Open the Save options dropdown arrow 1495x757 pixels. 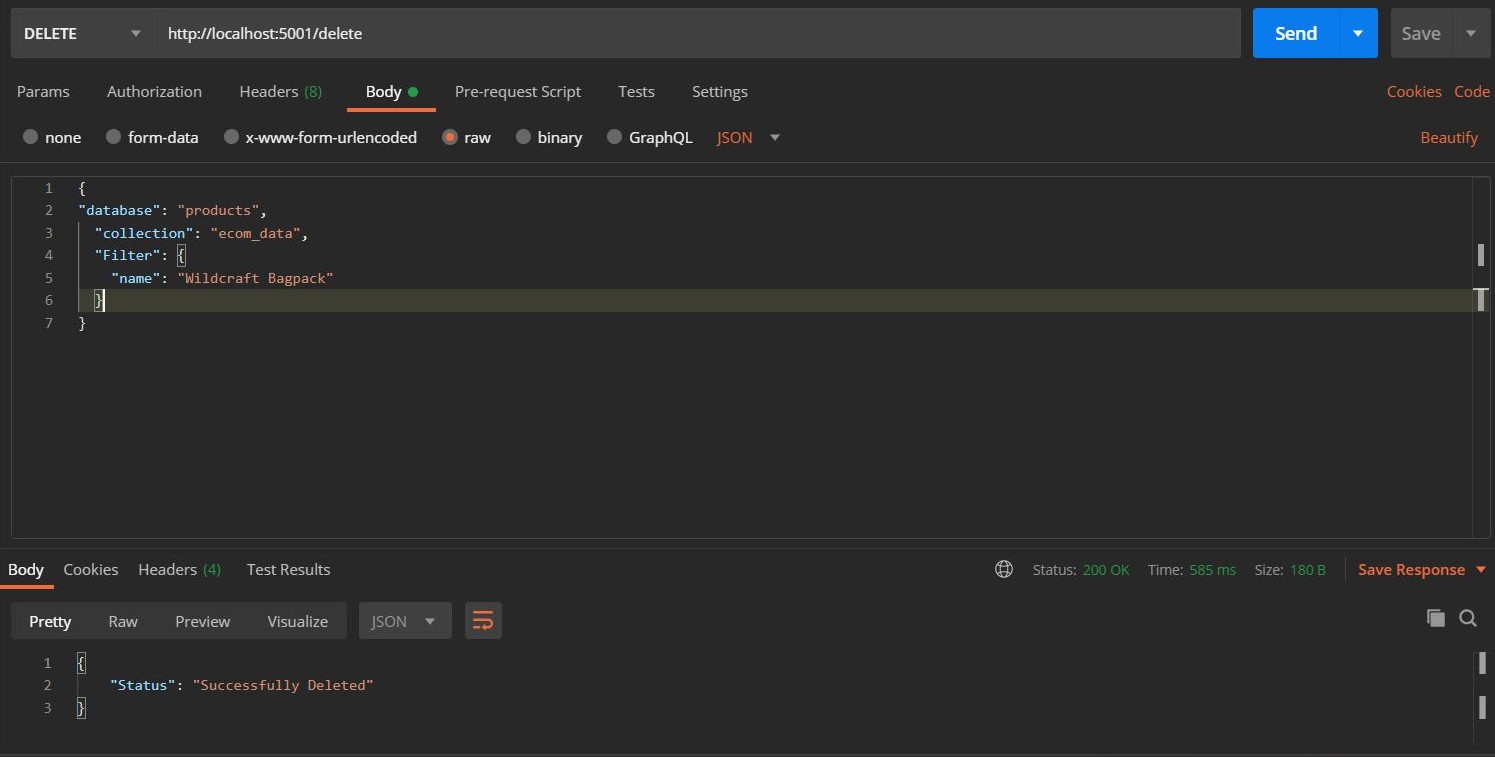pyautogui.click(x=1471, y=33)
